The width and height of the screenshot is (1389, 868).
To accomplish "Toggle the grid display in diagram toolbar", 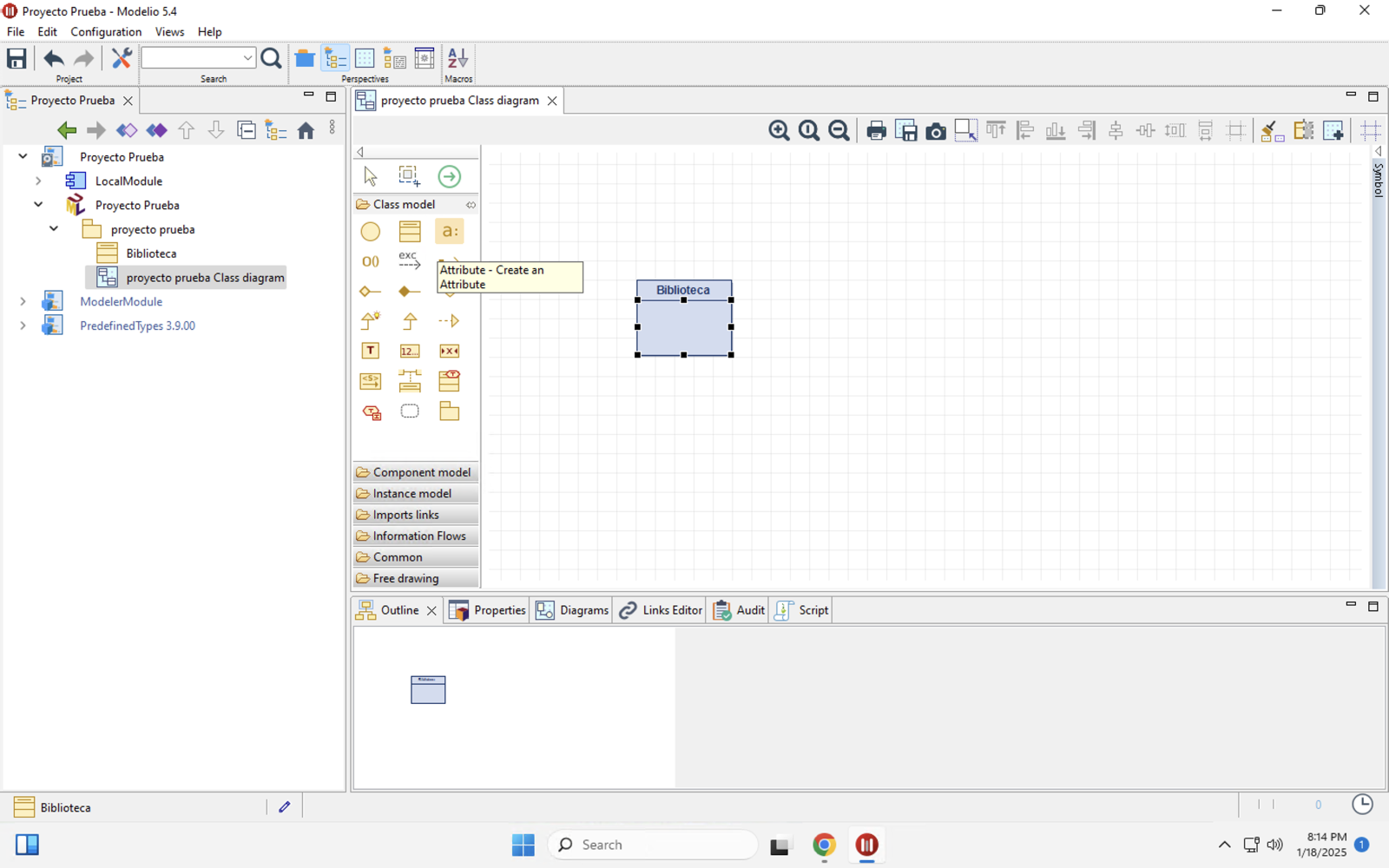I will coord(1370,131).
